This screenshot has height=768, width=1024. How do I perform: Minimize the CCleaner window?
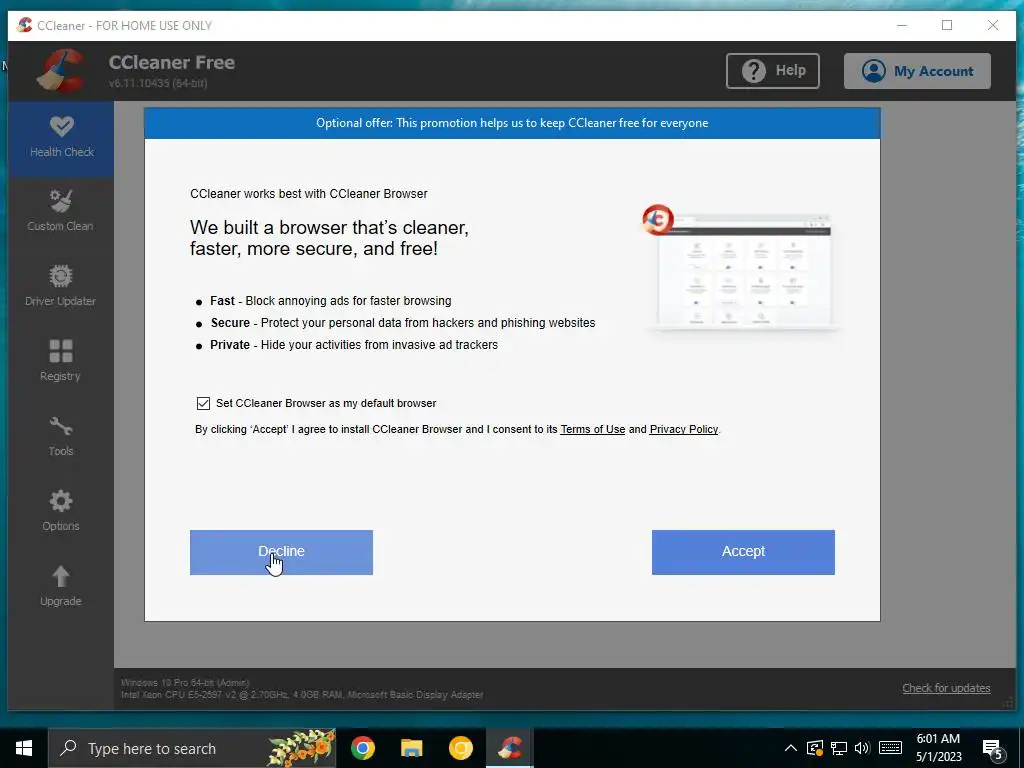point(902,25)
